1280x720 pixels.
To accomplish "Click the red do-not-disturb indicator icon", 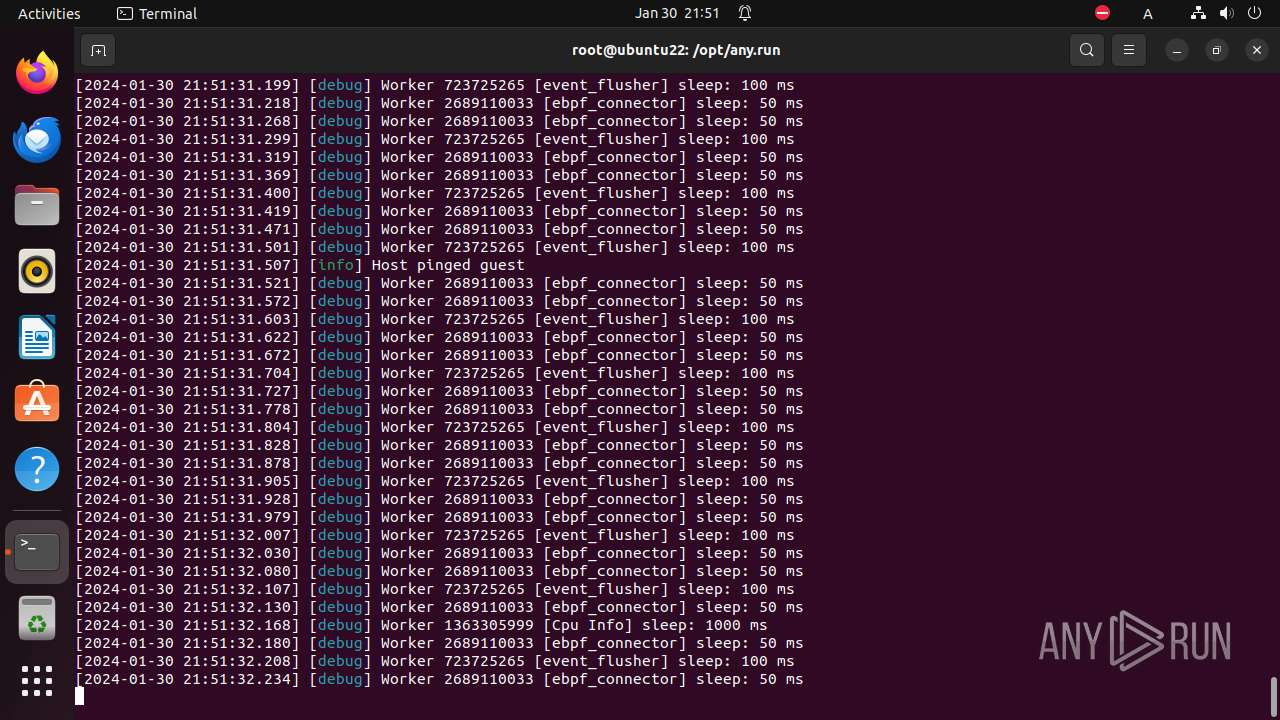I will pos(1102,13).
